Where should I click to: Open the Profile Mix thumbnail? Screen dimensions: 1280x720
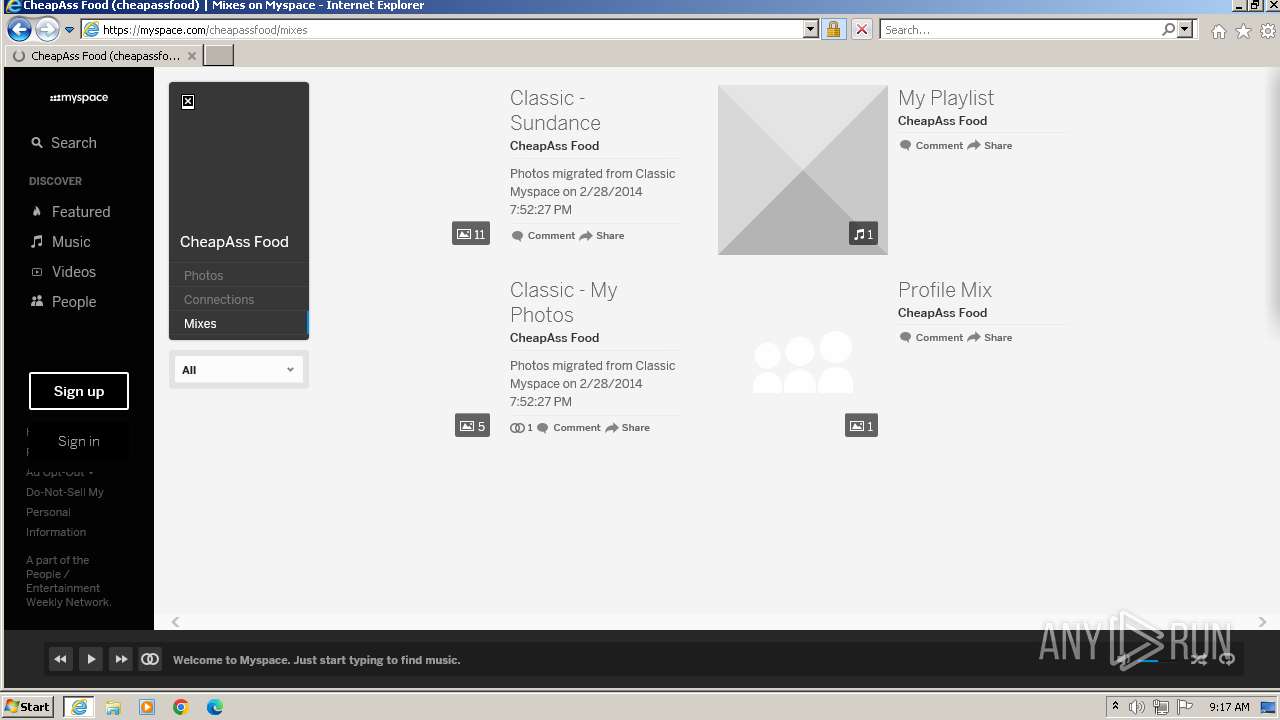tap(802, 362)
